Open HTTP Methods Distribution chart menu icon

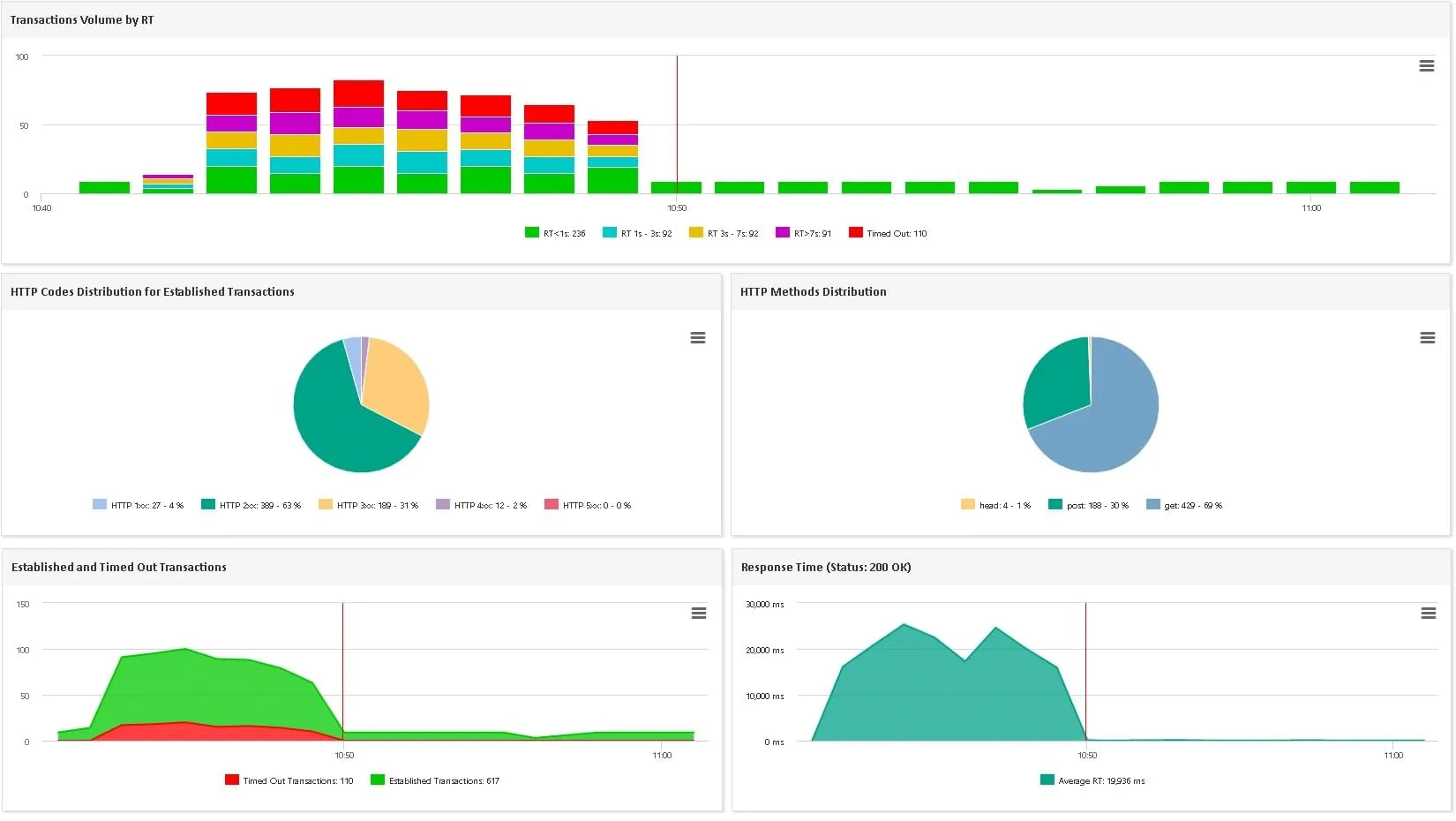click(x=1427, y=338)
